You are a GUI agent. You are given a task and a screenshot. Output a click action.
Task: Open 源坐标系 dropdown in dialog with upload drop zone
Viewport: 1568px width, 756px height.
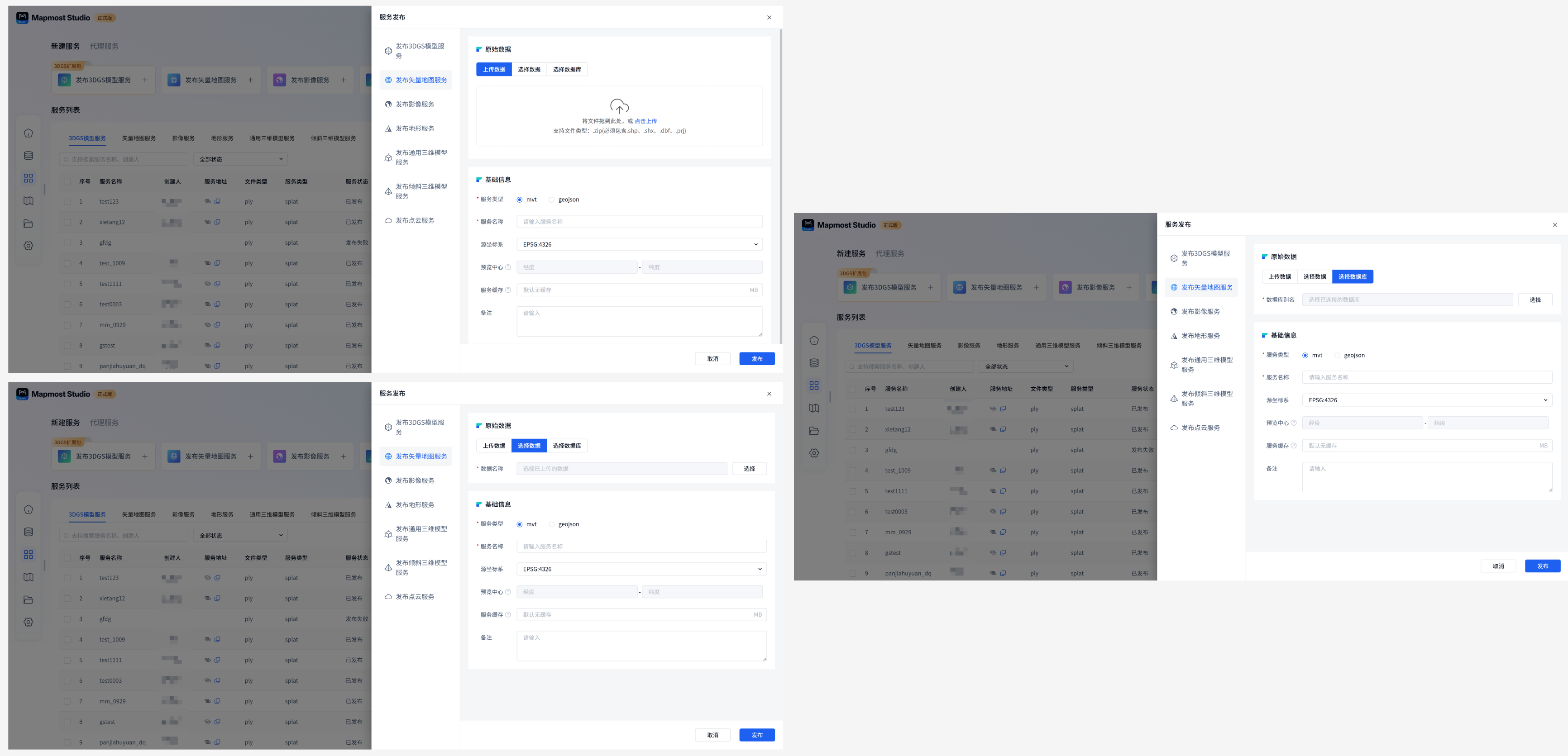tap(639, 244)
